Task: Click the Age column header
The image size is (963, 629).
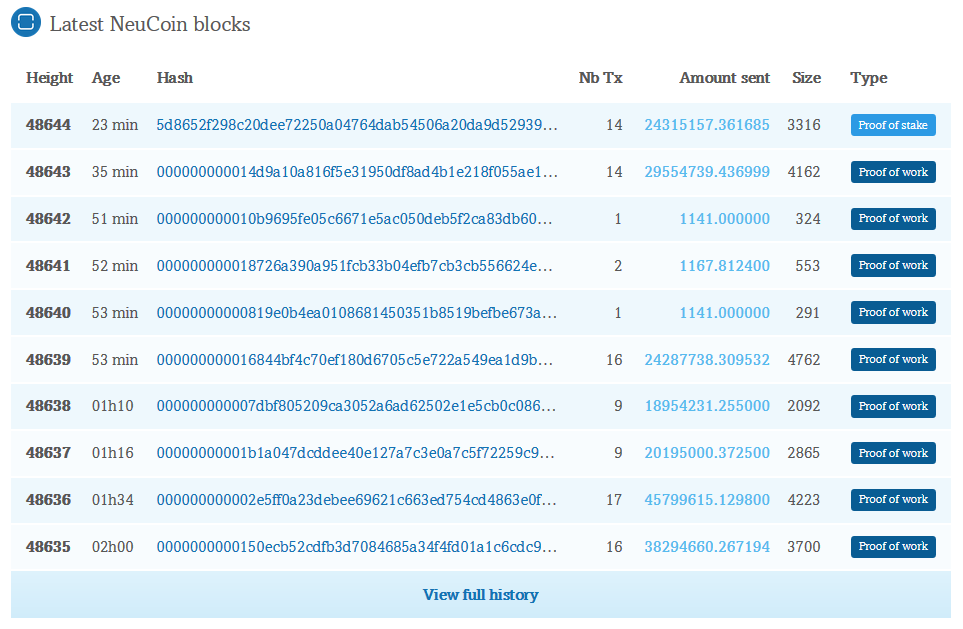Action: [x=106, y=78]
